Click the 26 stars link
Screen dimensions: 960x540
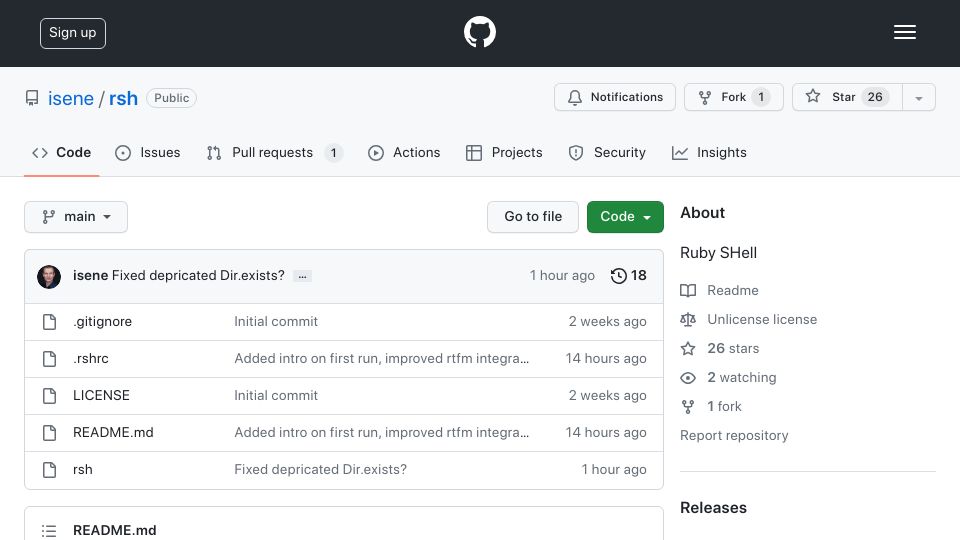(733, 348)
